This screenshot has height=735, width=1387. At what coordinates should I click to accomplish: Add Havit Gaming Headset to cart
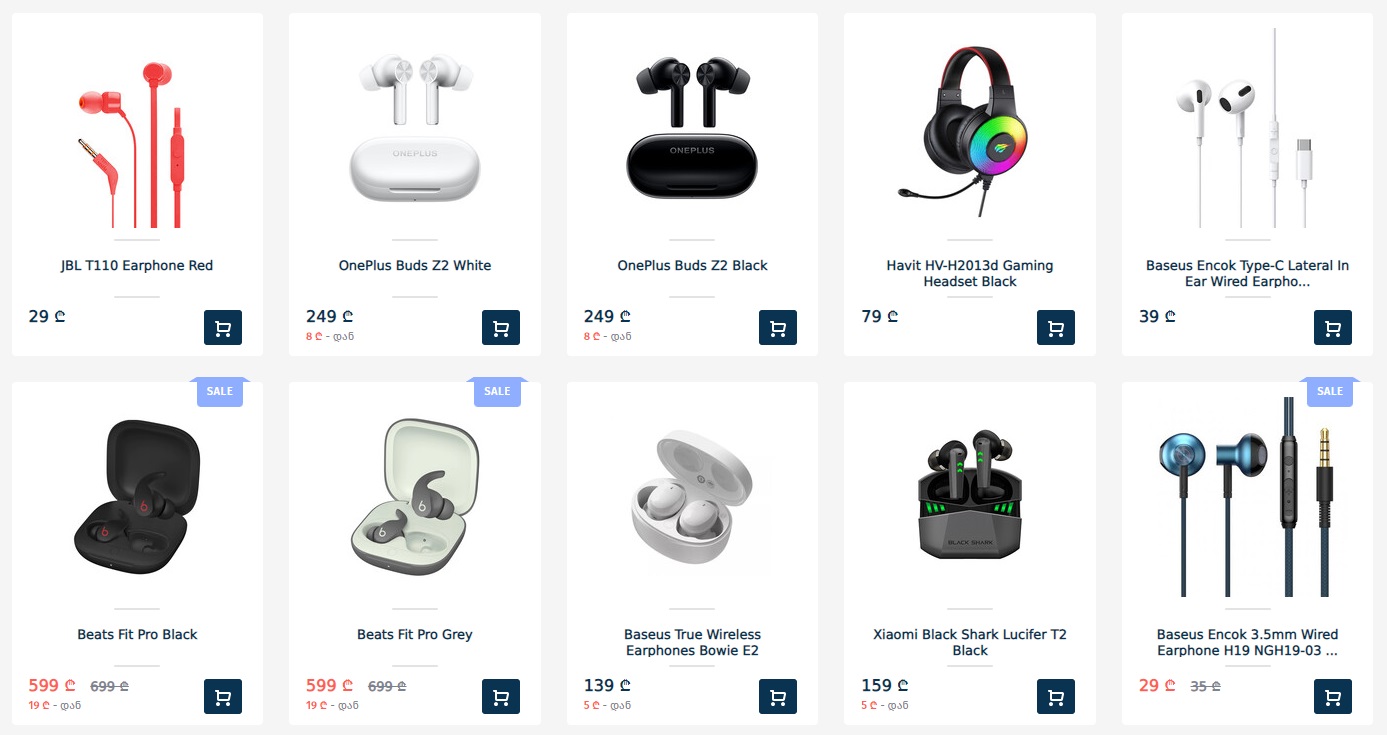[x=1056, y=328]
